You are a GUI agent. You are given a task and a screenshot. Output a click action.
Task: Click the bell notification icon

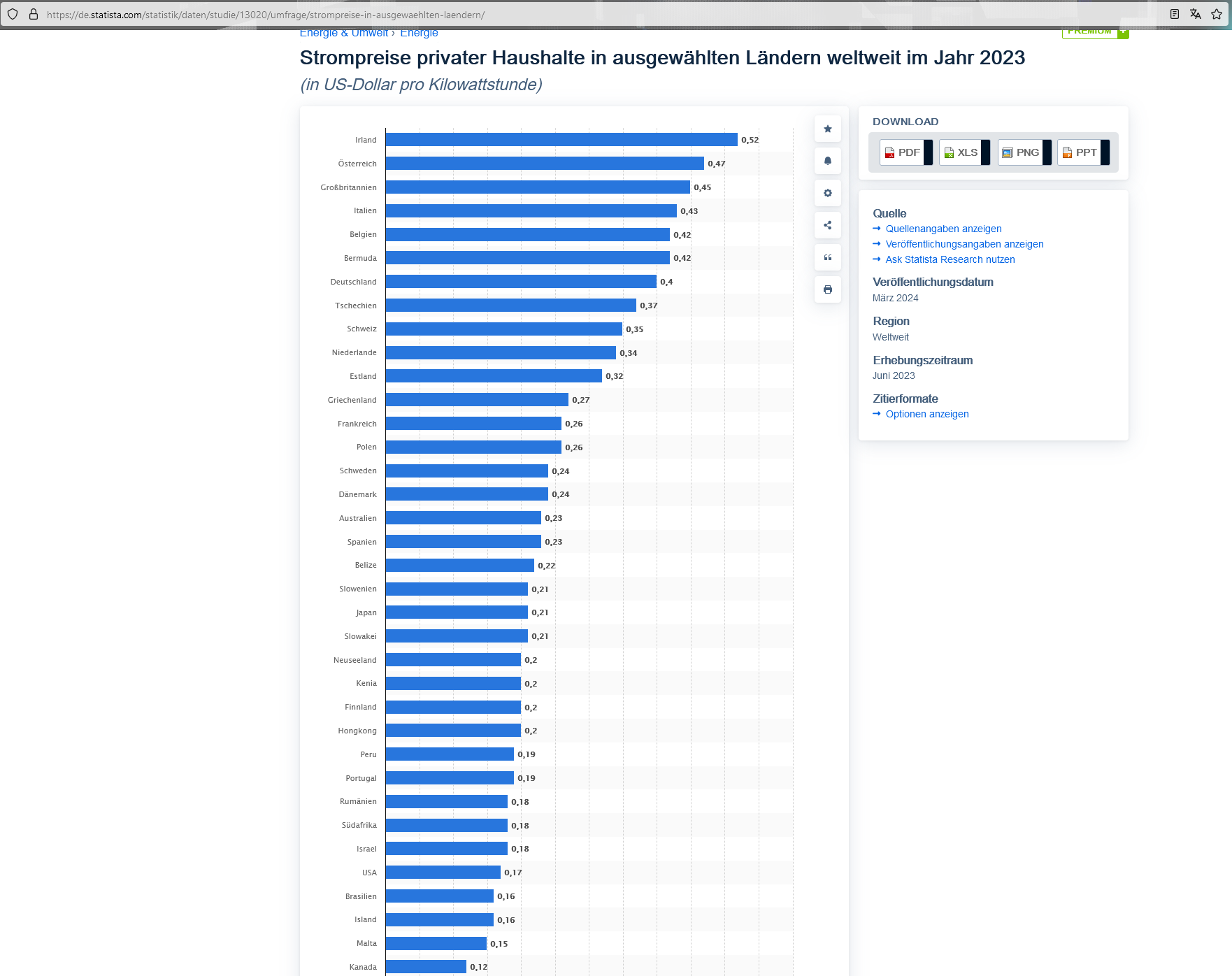(828, 161)
